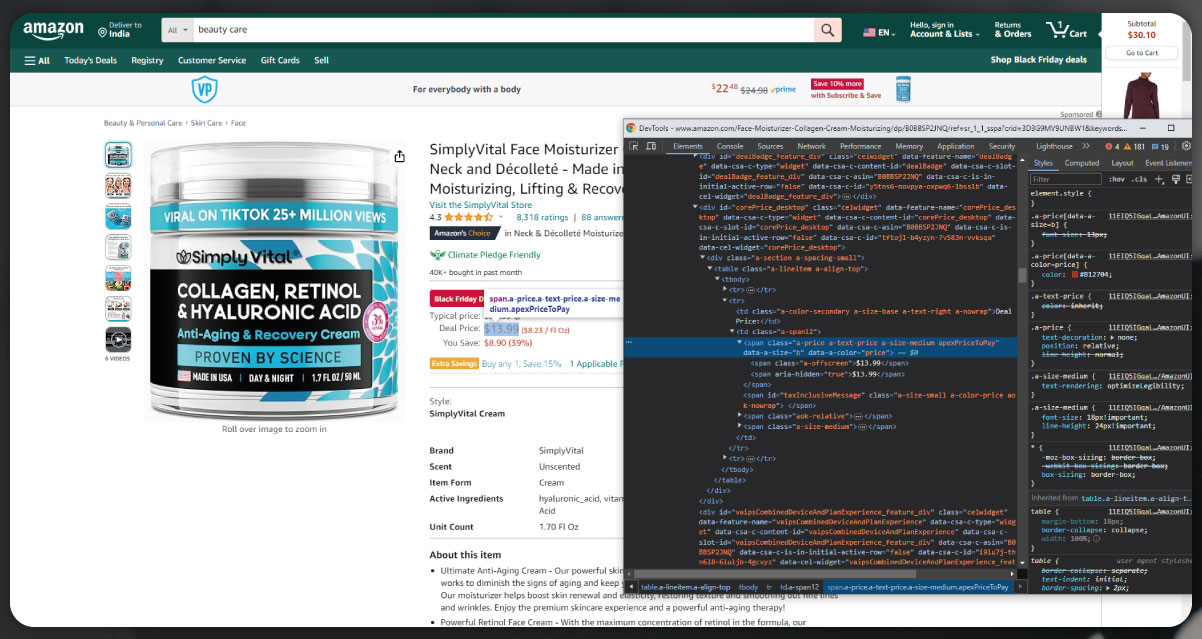This screenshot has width=1202, height=639.
Task: Click the Go to Cart button
Action: pos(1141,53)
